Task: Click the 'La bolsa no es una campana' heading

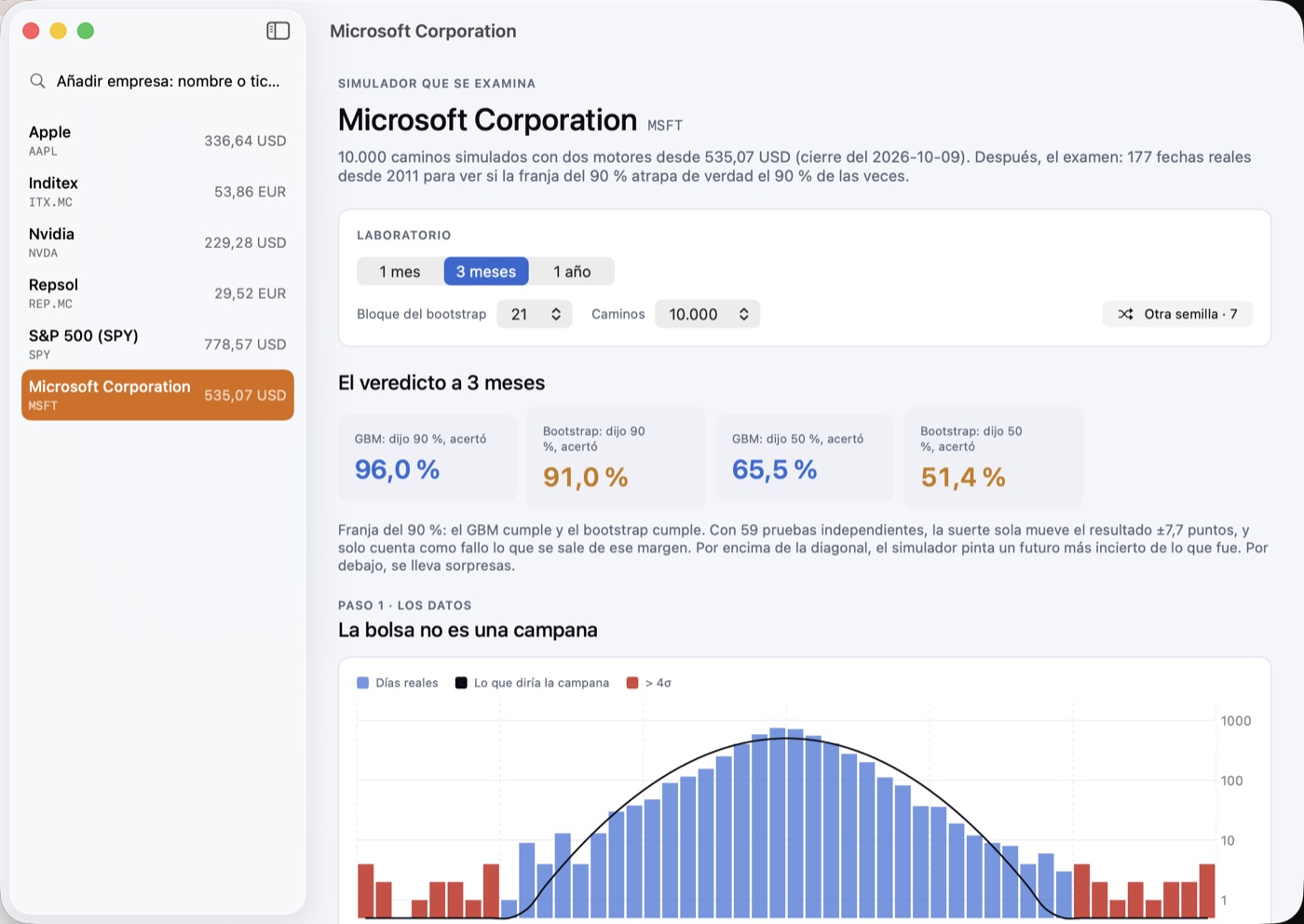Action: point(468,631)
